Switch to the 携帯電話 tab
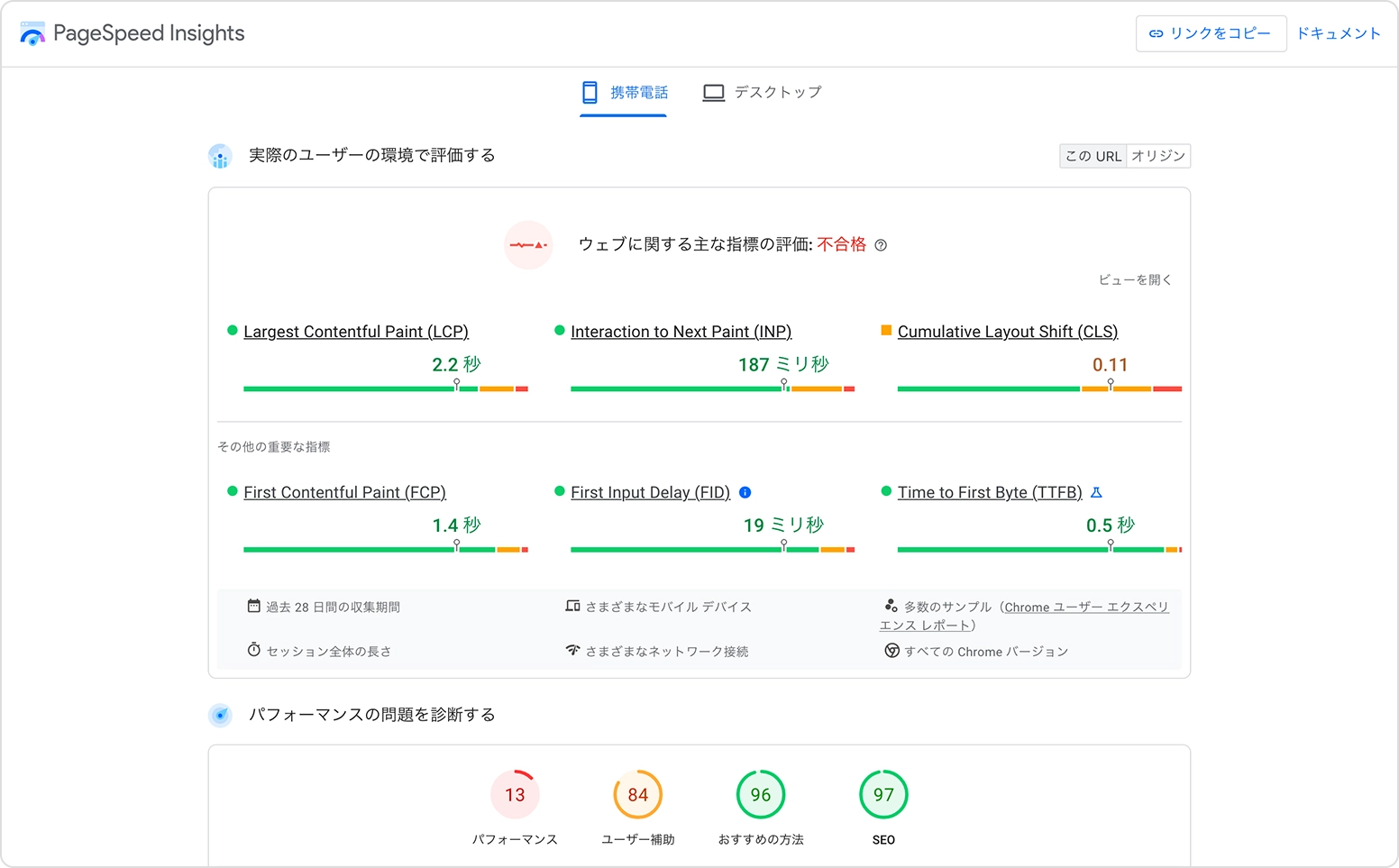This screenshot has height=868, width=1399. (x=624, y=93)
